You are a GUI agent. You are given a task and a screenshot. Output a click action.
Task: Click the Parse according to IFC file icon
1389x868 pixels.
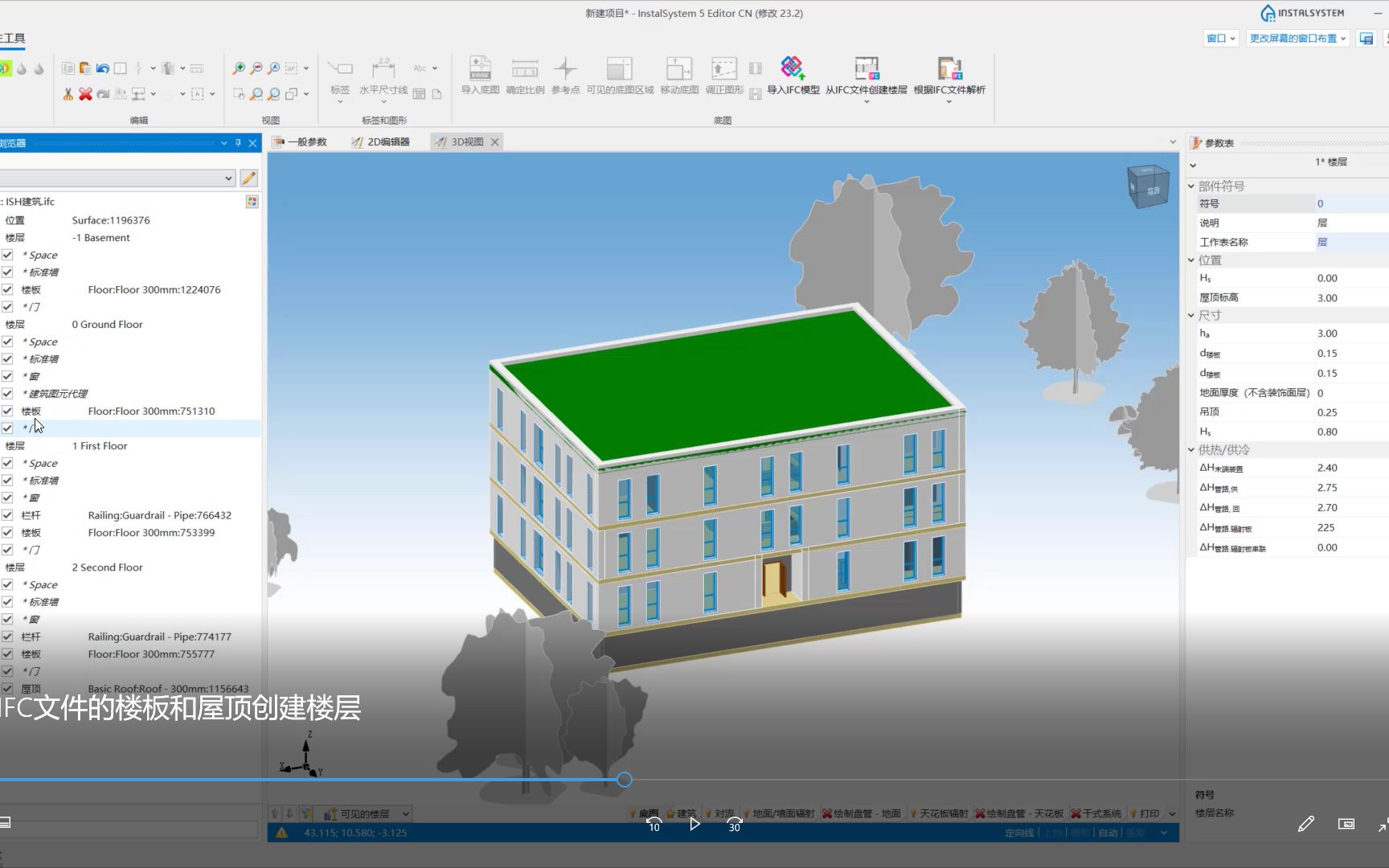[x=949, y=68]
